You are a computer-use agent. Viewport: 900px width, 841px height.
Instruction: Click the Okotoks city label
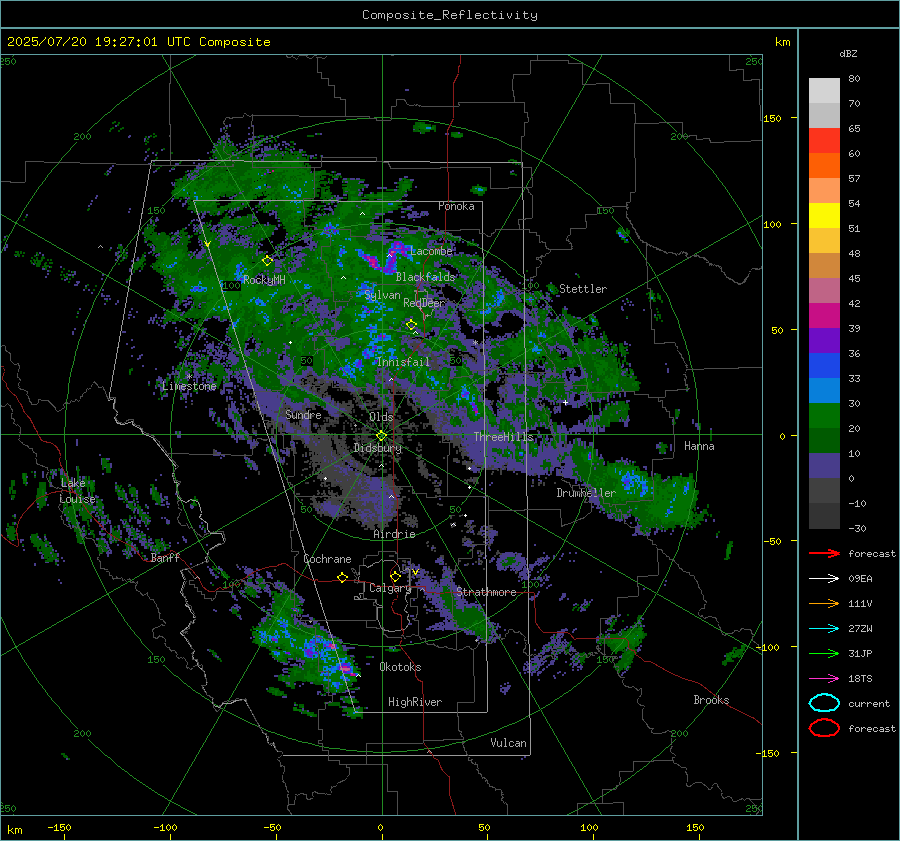coord(400,667)
